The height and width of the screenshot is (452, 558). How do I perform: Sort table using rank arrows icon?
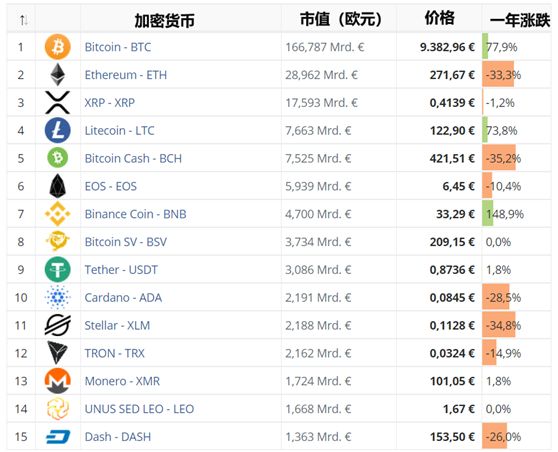point(23,20)
